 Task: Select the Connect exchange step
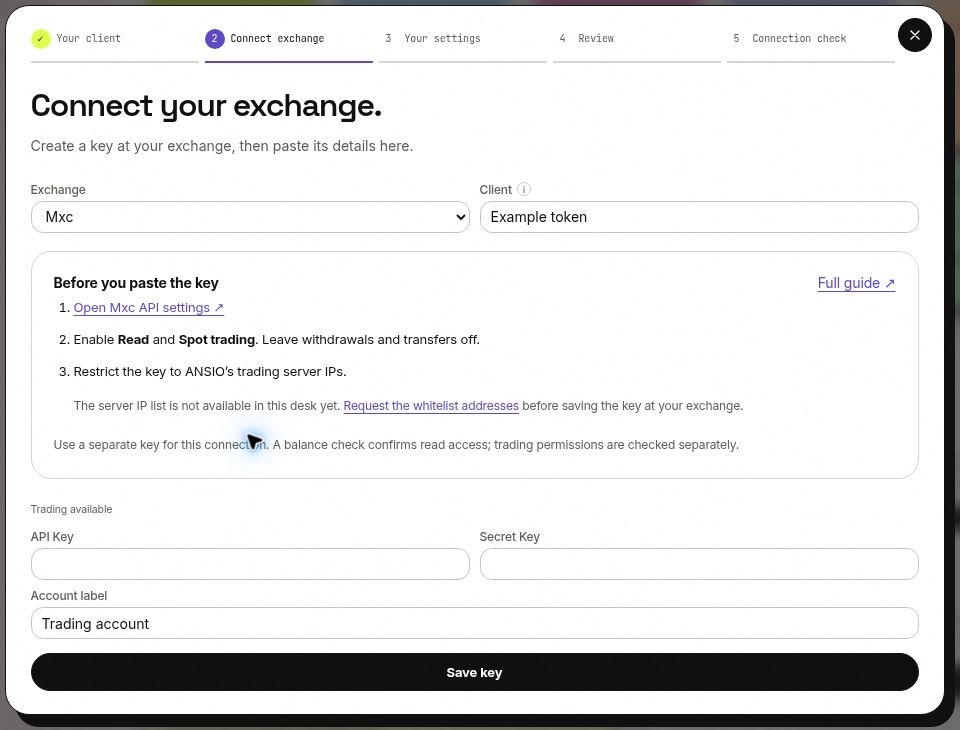click(x=288, y=43)
